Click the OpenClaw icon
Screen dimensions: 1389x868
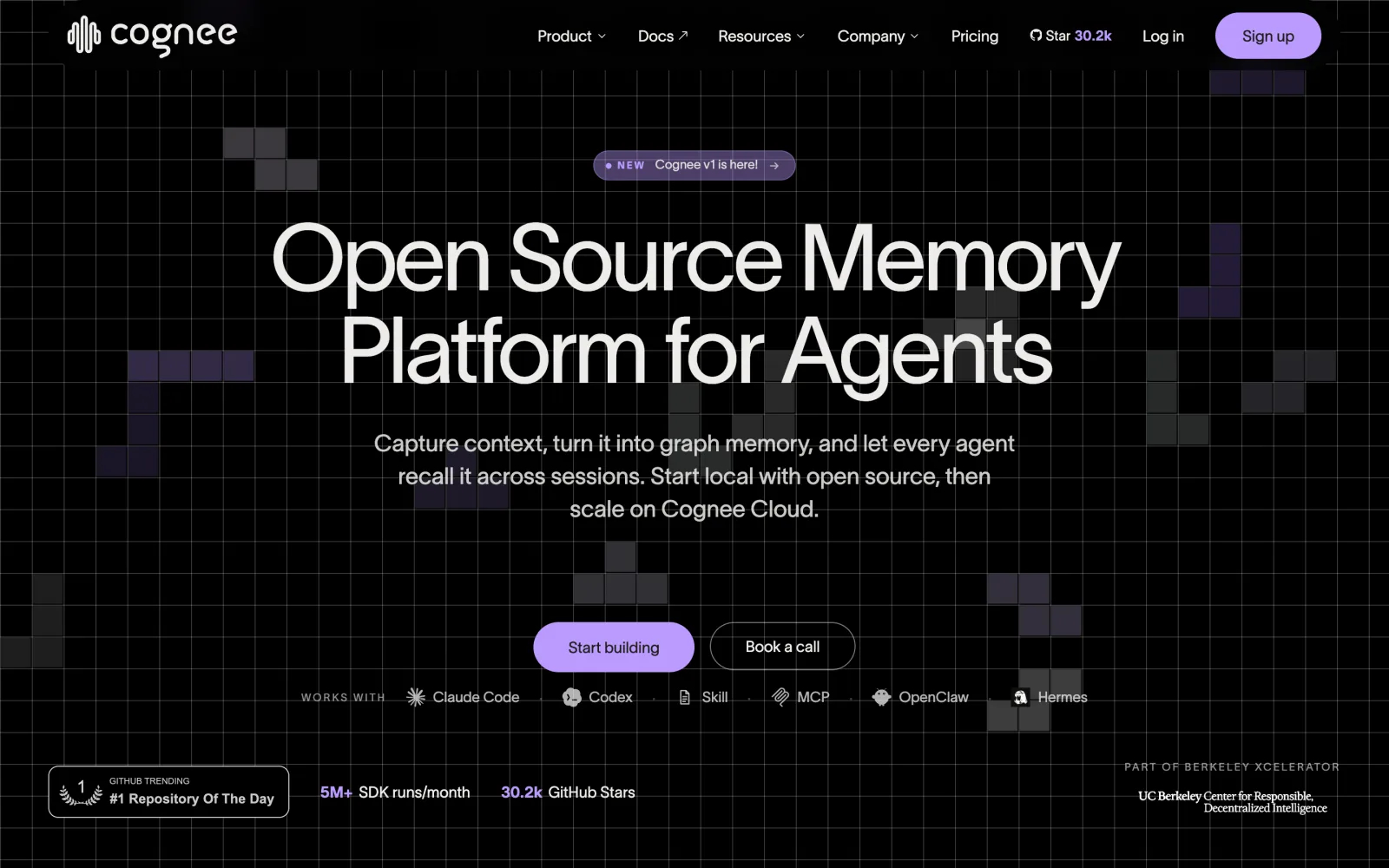881,697
